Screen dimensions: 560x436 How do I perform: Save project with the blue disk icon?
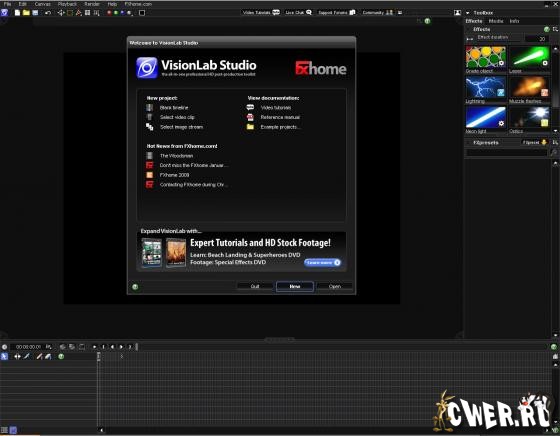tap(35, 13)
